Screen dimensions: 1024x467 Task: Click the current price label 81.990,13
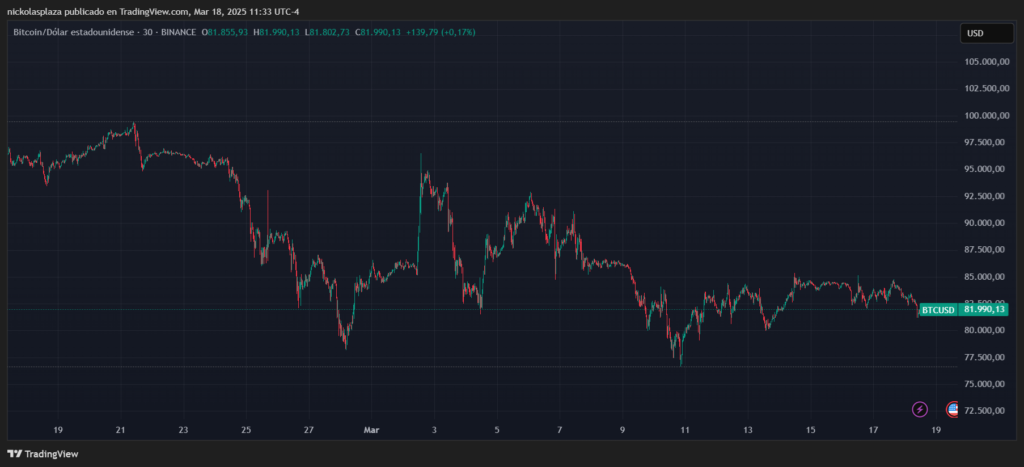click(984, 310)
